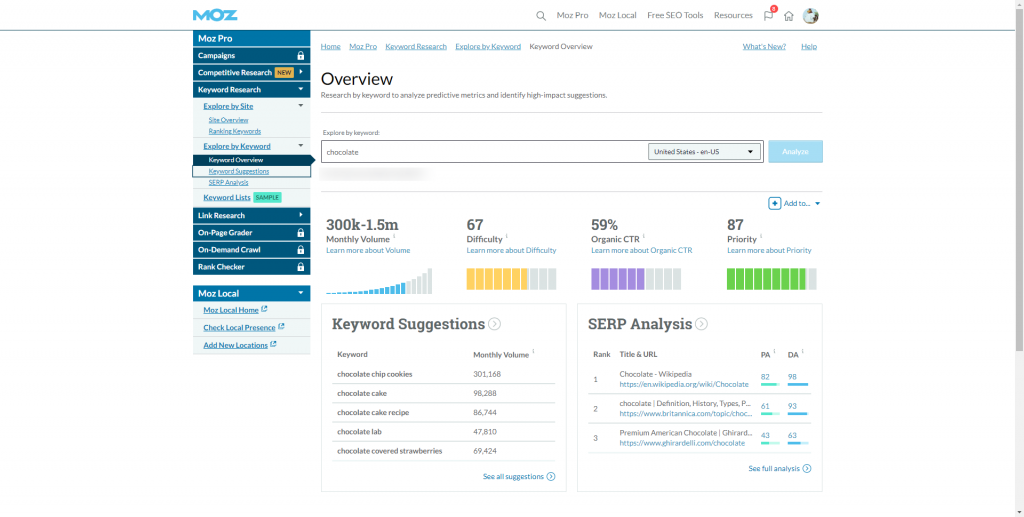Screen dimensions: 1024x517
Task: Expand Competitive Research submenu arrow
Action: [x=301, y=72]
